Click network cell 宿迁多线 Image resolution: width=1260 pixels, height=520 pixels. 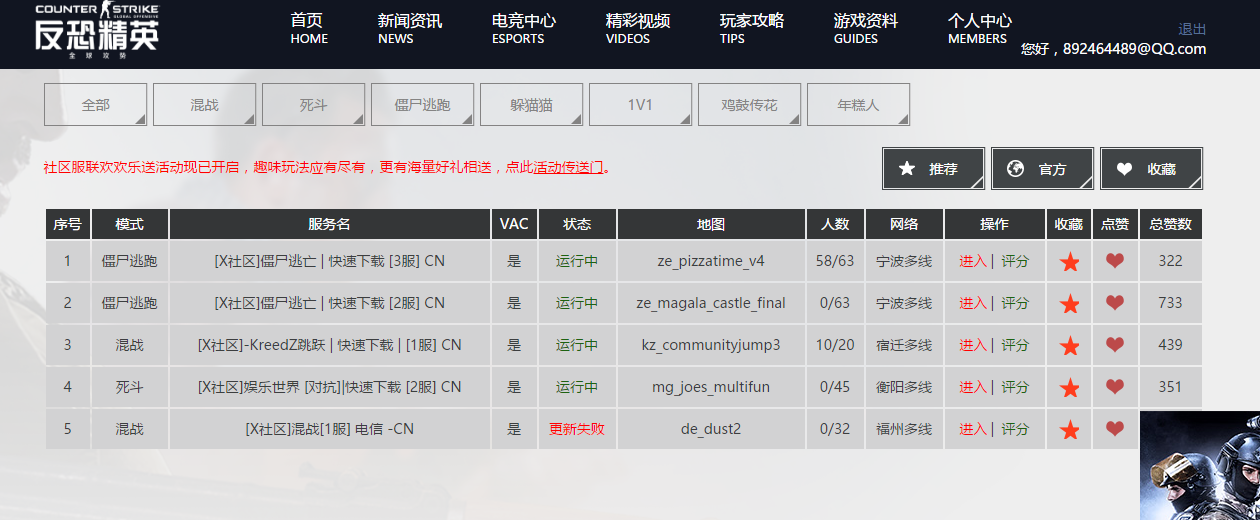coord(904,345)
